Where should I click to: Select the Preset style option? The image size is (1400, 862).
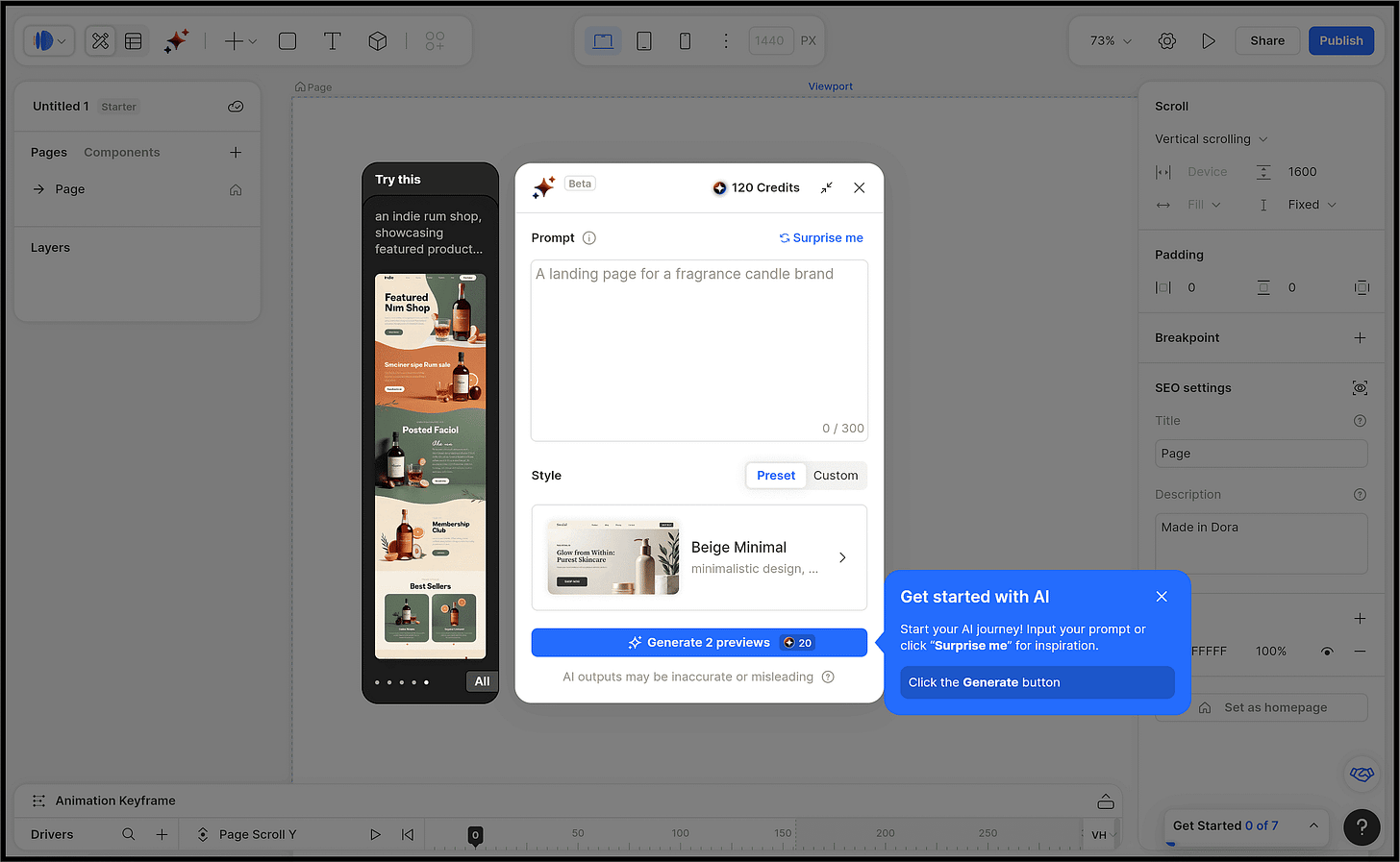tap(776, 476)
